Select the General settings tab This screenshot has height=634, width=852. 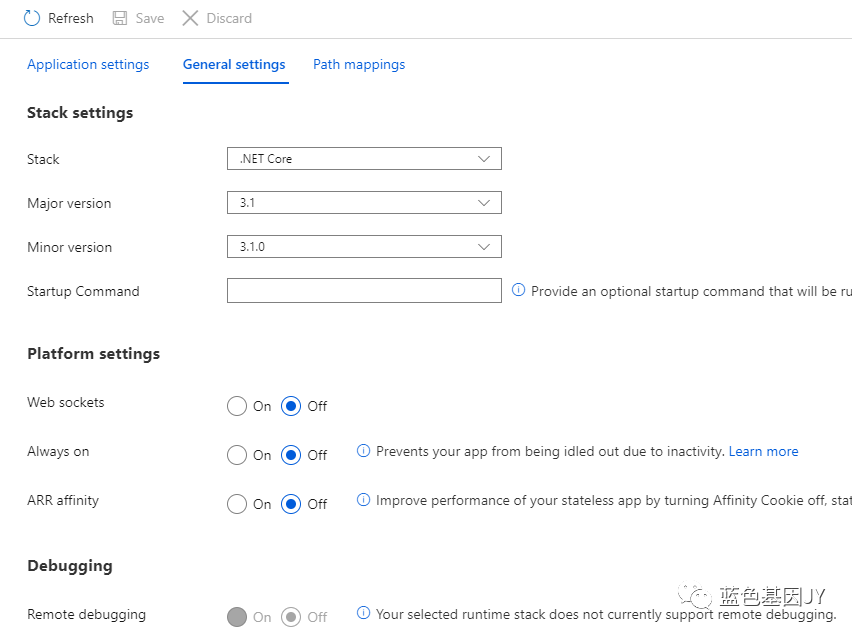pyautogui.click(x=234, y=64)
